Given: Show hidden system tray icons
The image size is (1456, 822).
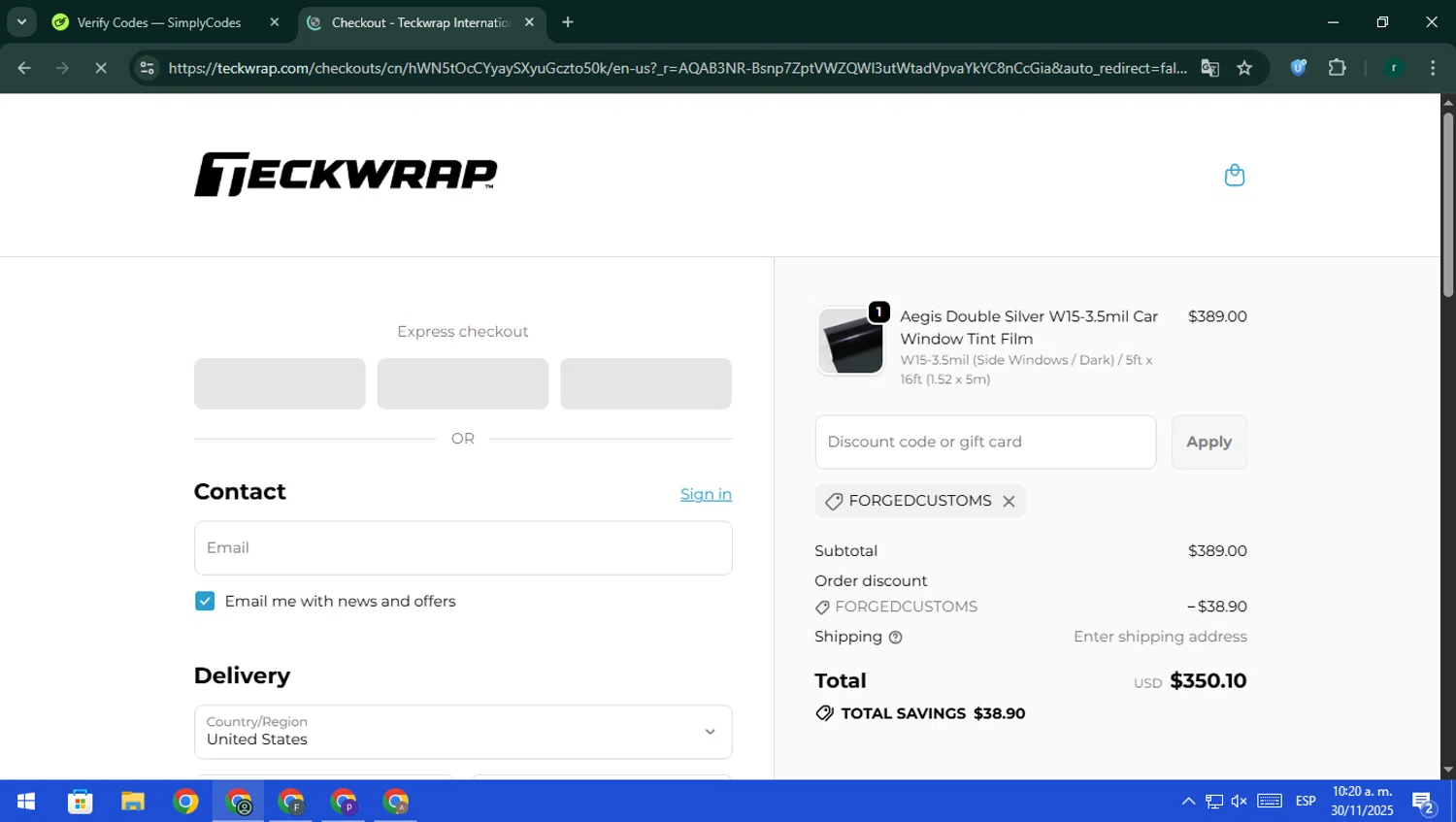Looking at the screenshot, I should (x=1188, y=802).
